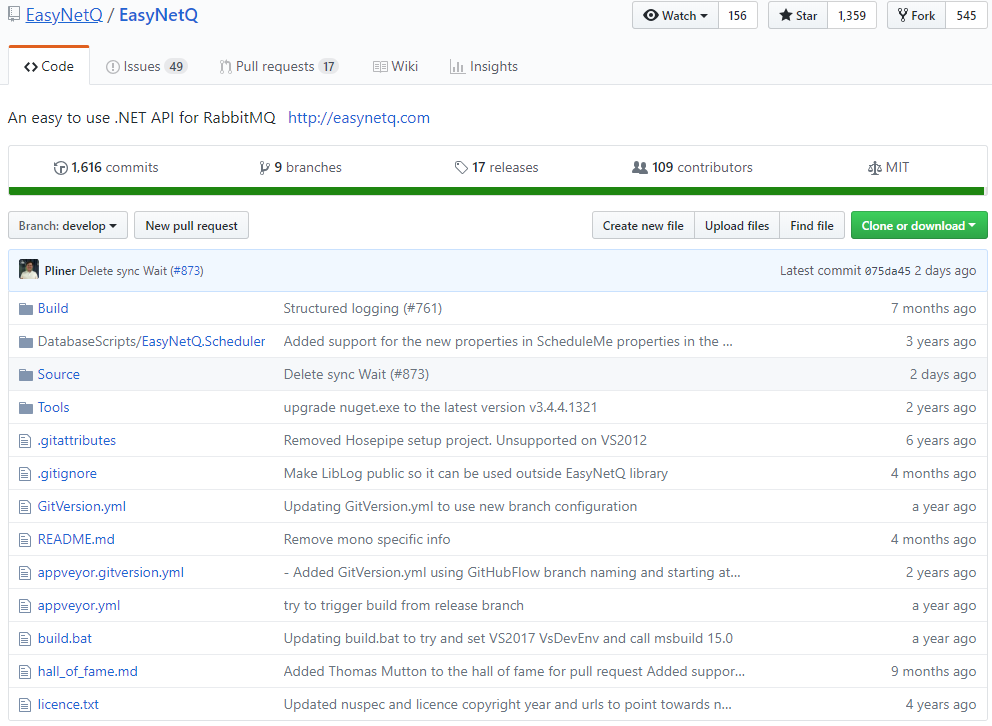Open the hall_of_fame.md file
The width and height of the screenshot is (992, 726).
87,672
